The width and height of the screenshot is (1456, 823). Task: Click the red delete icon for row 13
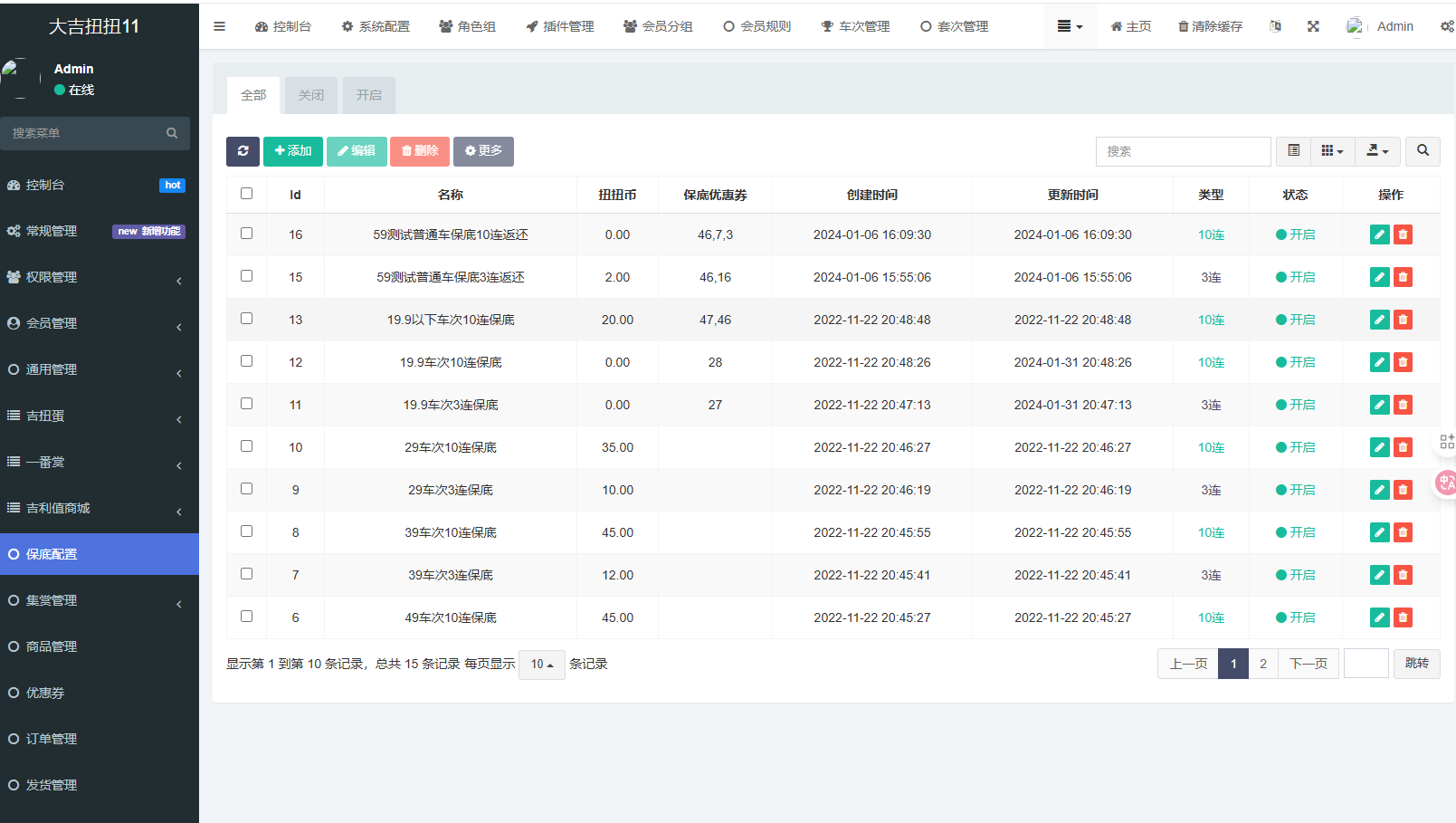click(1403, 320)
